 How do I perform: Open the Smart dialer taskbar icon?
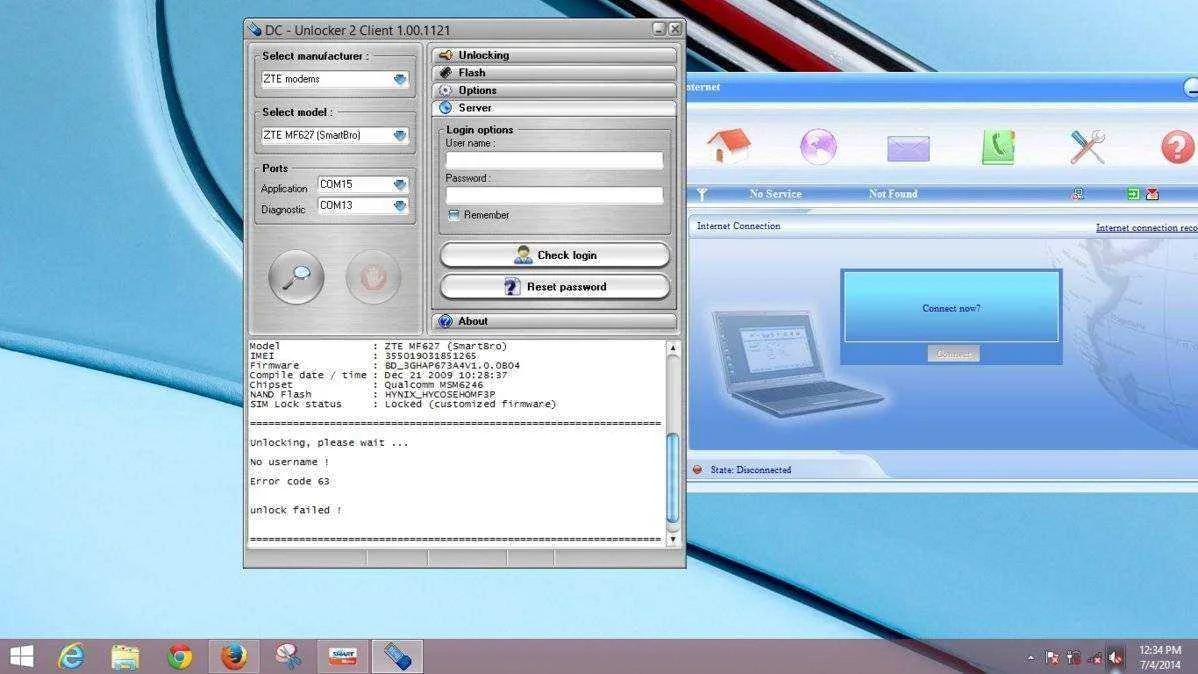pyautogui.click(x=342, y=656)
